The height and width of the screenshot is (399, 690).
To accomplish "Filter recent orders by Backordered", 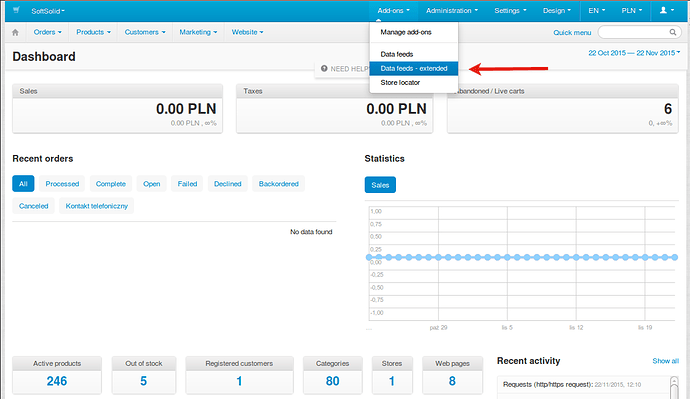I will pos(279,184).
